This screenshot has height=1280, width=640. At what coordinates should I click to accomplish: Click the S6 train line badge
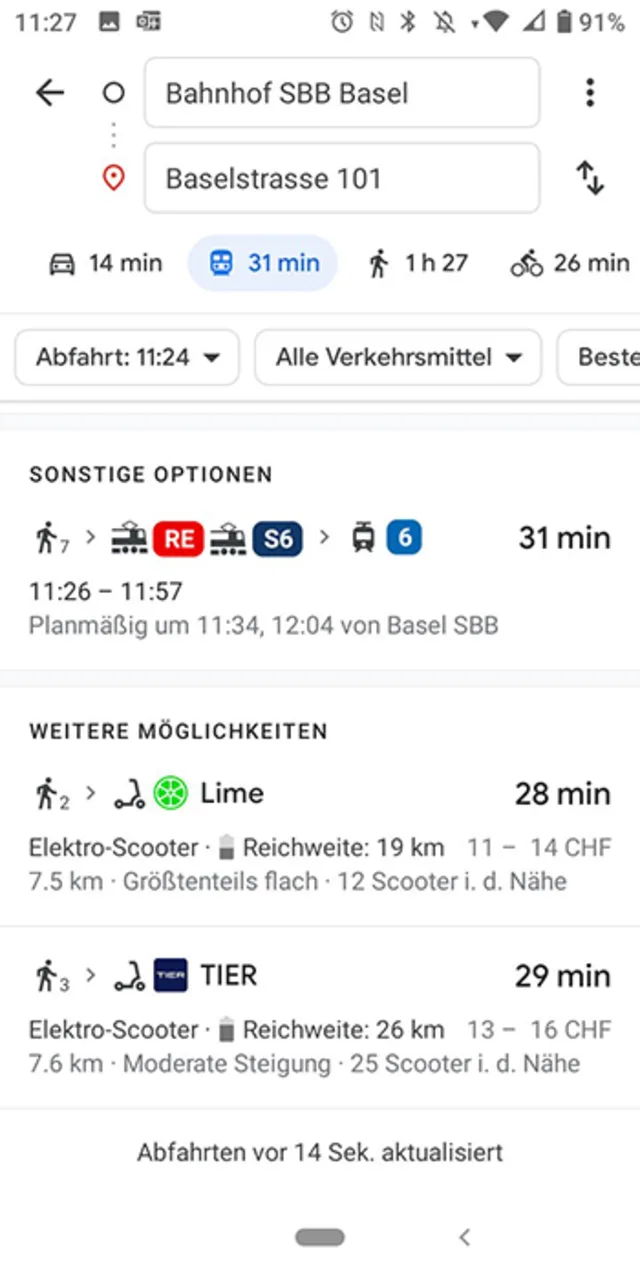[277, 539]
